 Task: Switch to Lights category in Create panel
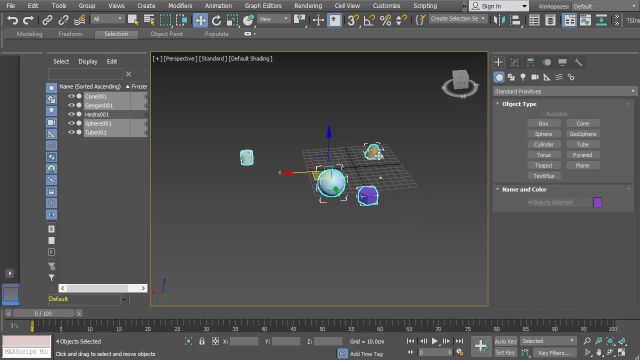click(x=523, y=77)
